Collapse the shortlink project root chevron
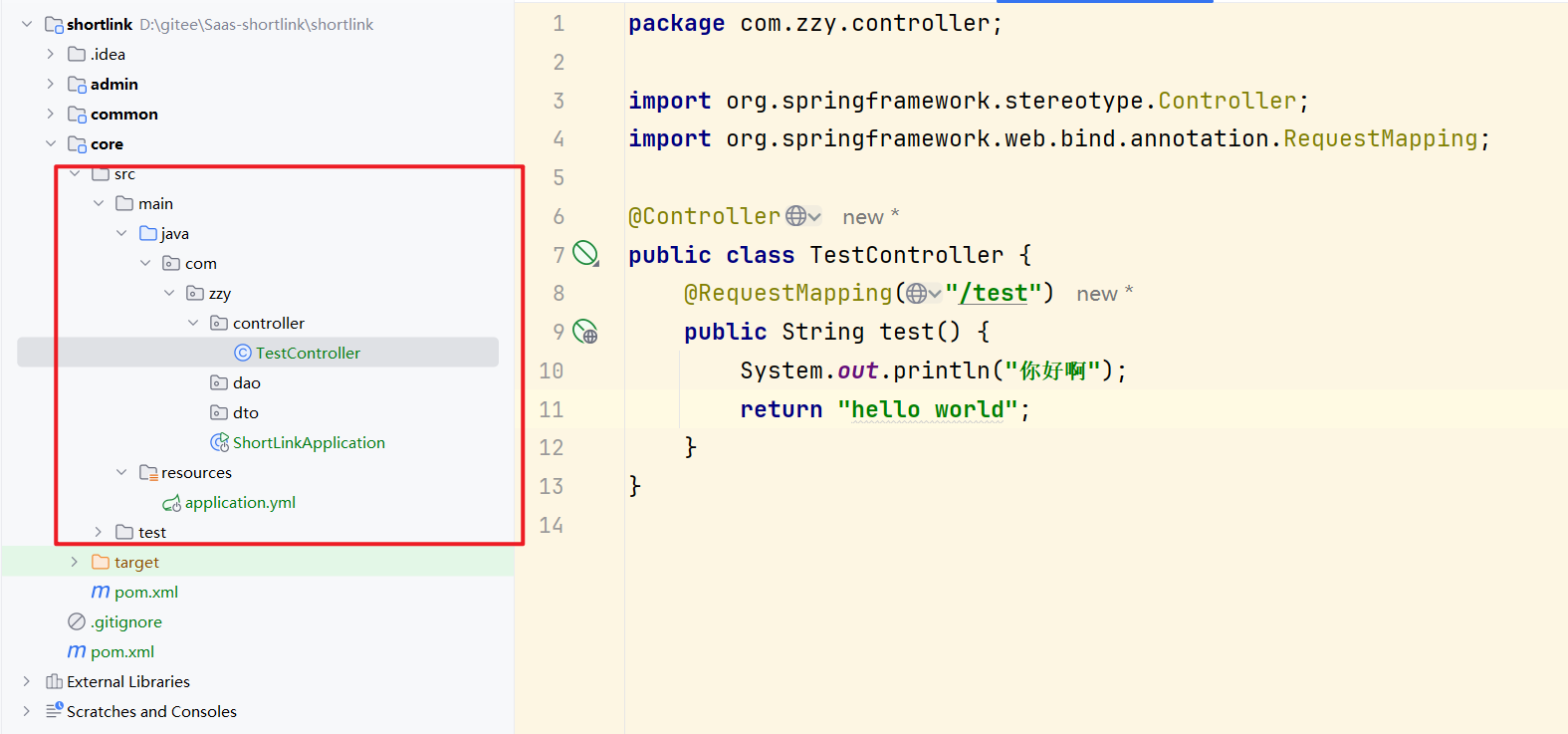This screenshot has width=1568, height=734. (x=27, y=24)
